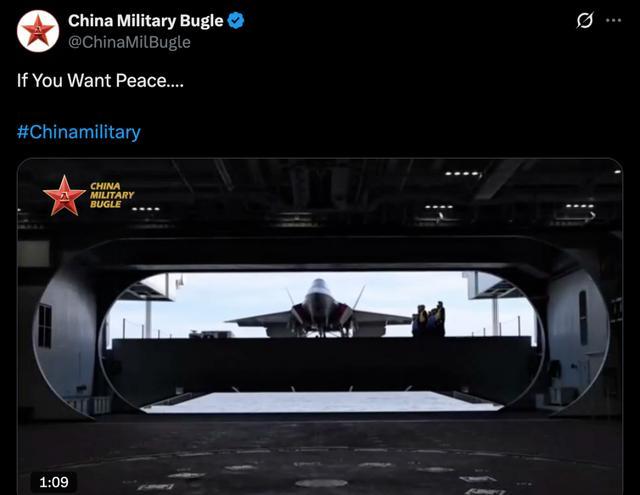640x495 pixels.
Task: Click the yellow CHINA MILITARY BUGLE watermark text
Action: 112,195
